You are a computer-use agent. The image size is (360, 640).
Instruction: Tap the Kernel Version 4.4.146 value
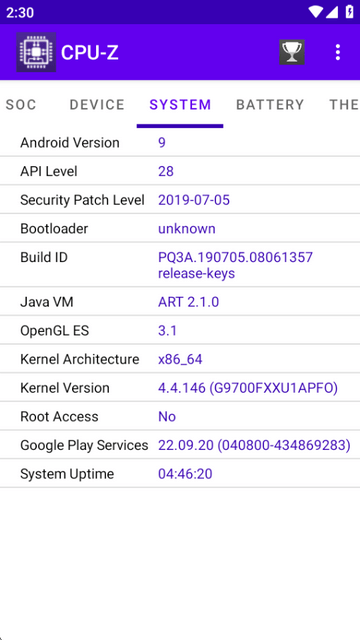(248, 388)
